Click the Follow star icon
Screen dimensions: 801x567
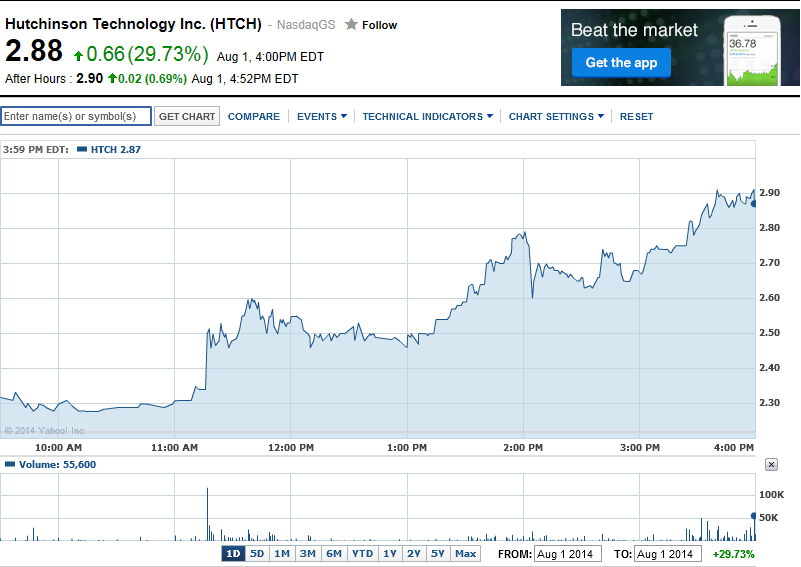351,24
